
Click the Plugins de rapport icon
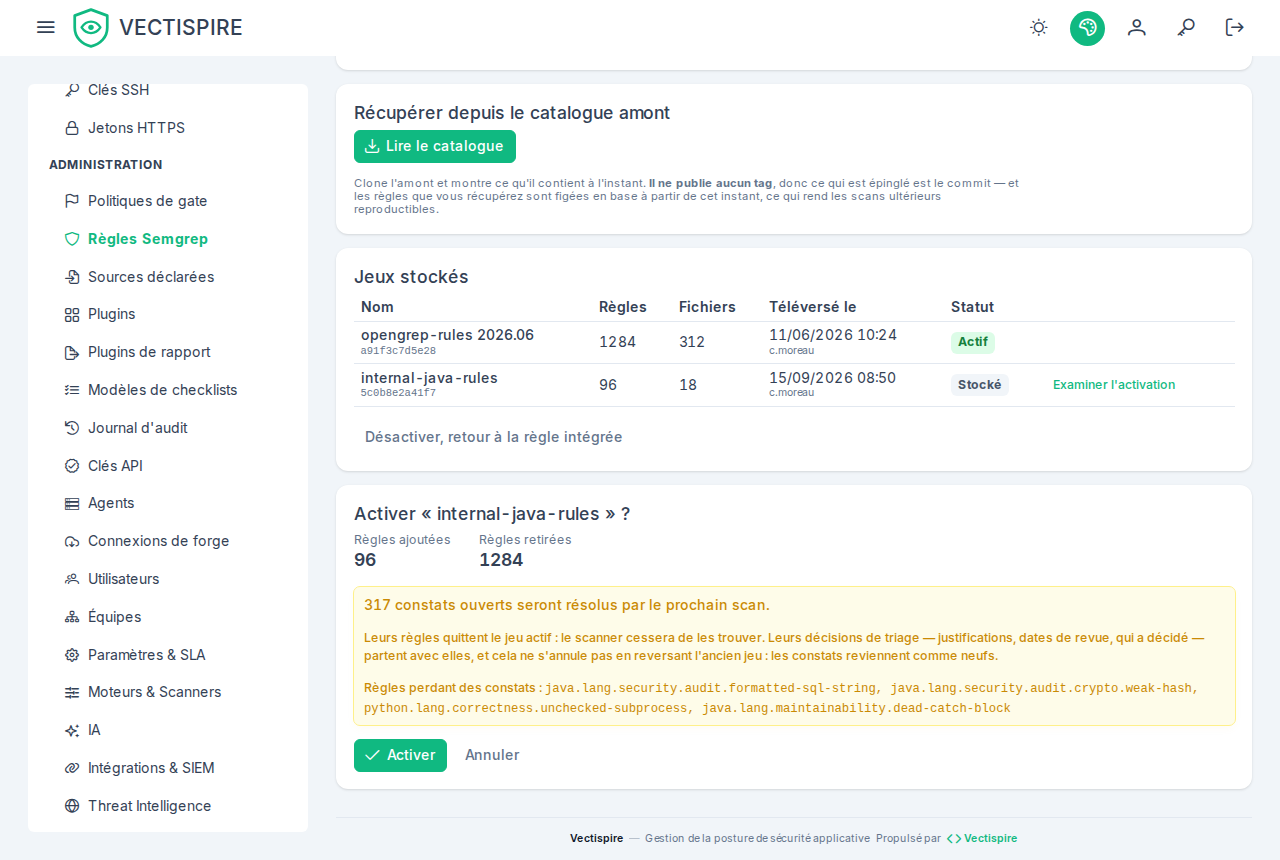pyautogui.click(x=72, y=352)
